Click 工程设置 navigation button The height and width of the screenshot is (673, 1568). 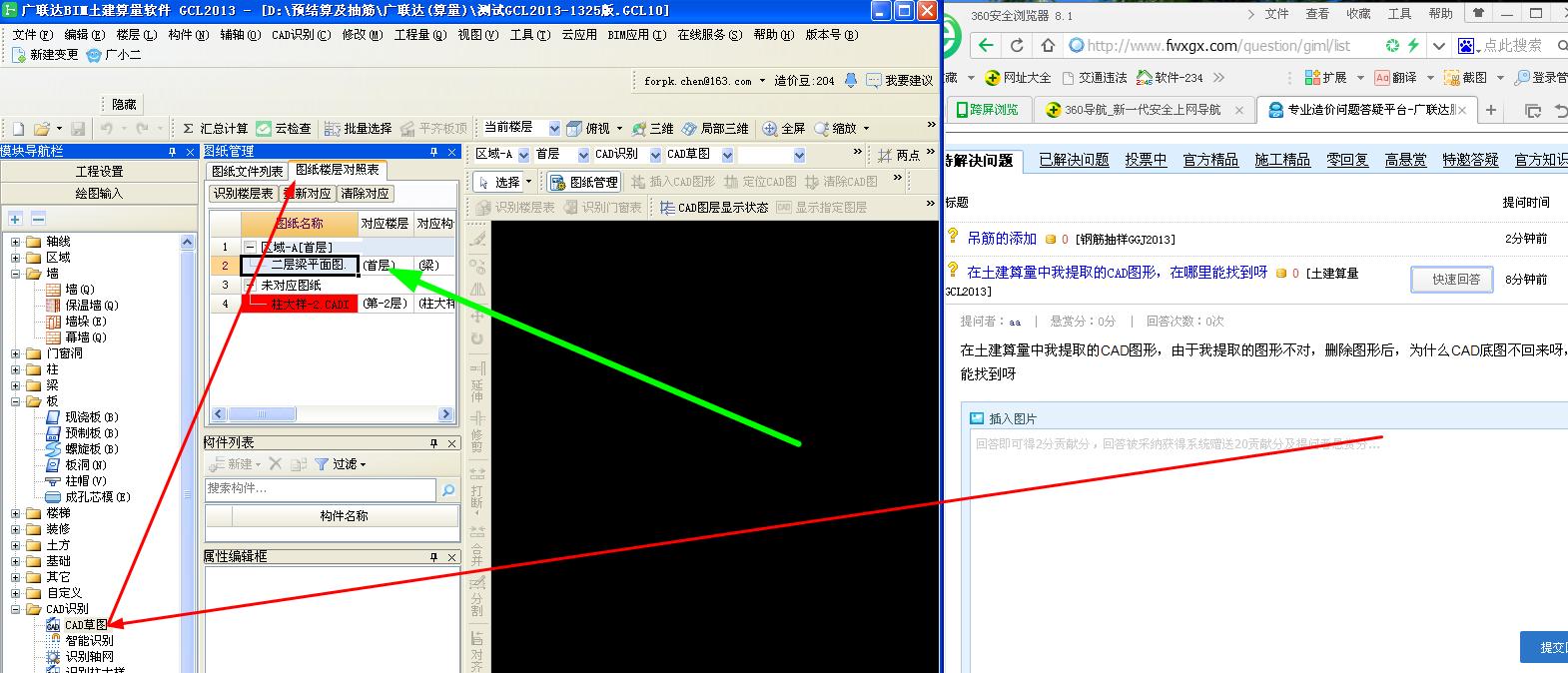[x=99, y=172]
